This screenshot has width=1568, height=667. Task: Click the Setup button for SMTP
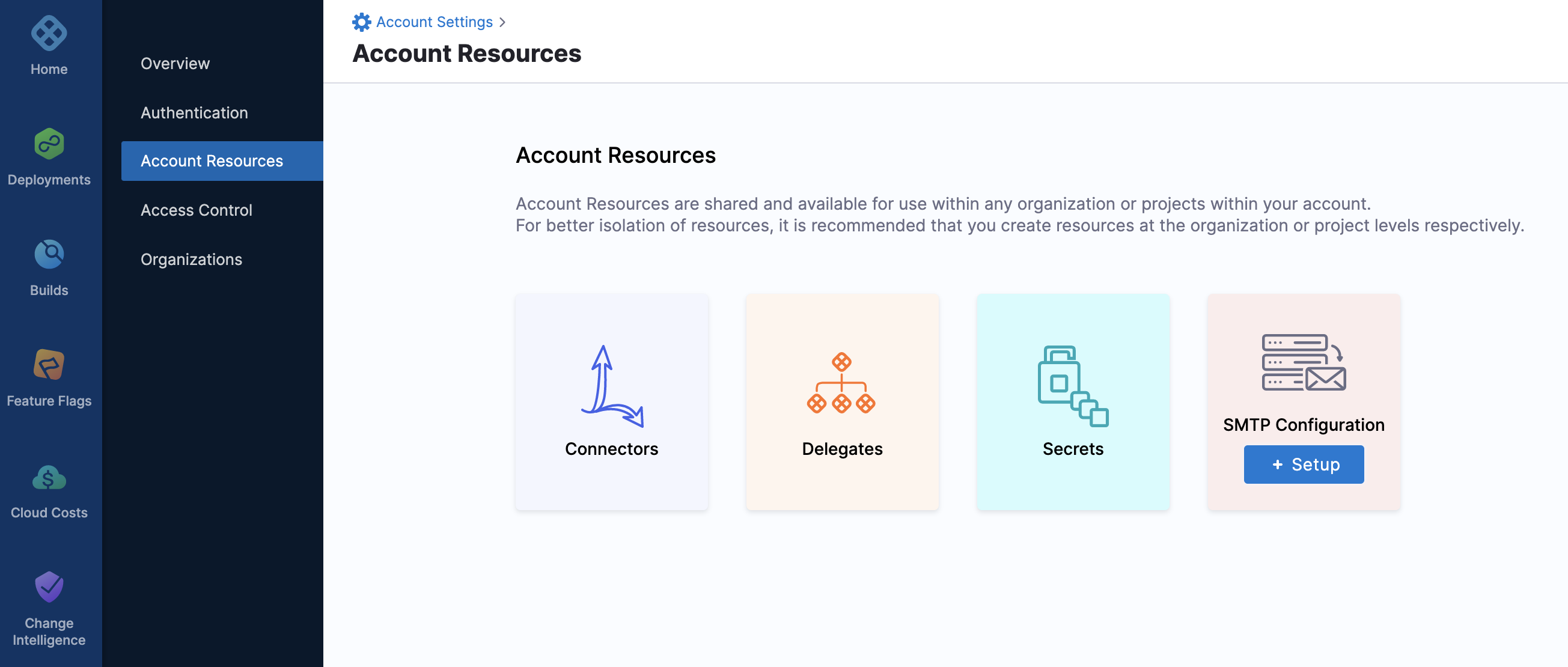coord(1304,464)
